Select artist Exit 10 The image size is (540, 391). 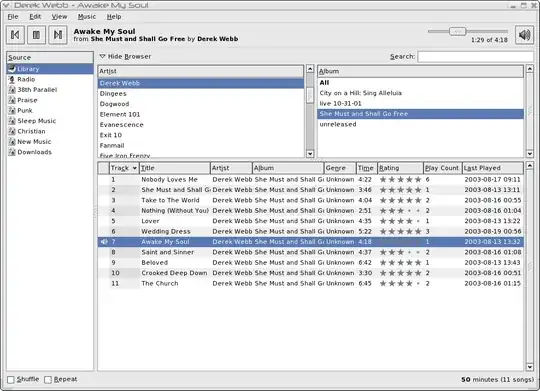coord(200,135)
